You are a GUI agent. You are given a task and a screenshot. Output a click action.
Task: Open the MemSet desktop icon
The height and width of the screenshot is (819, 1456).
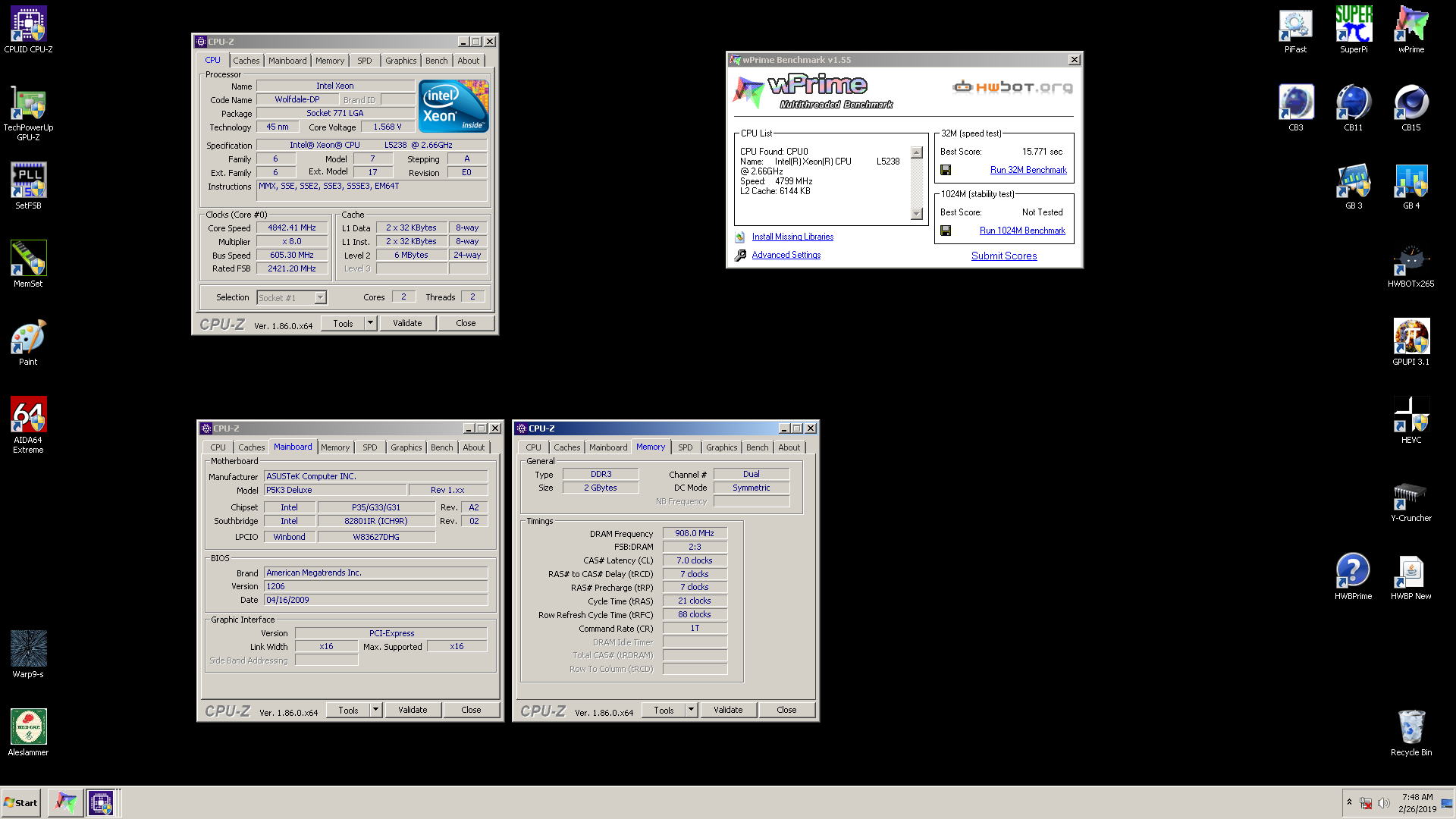(x=28, y=264)
